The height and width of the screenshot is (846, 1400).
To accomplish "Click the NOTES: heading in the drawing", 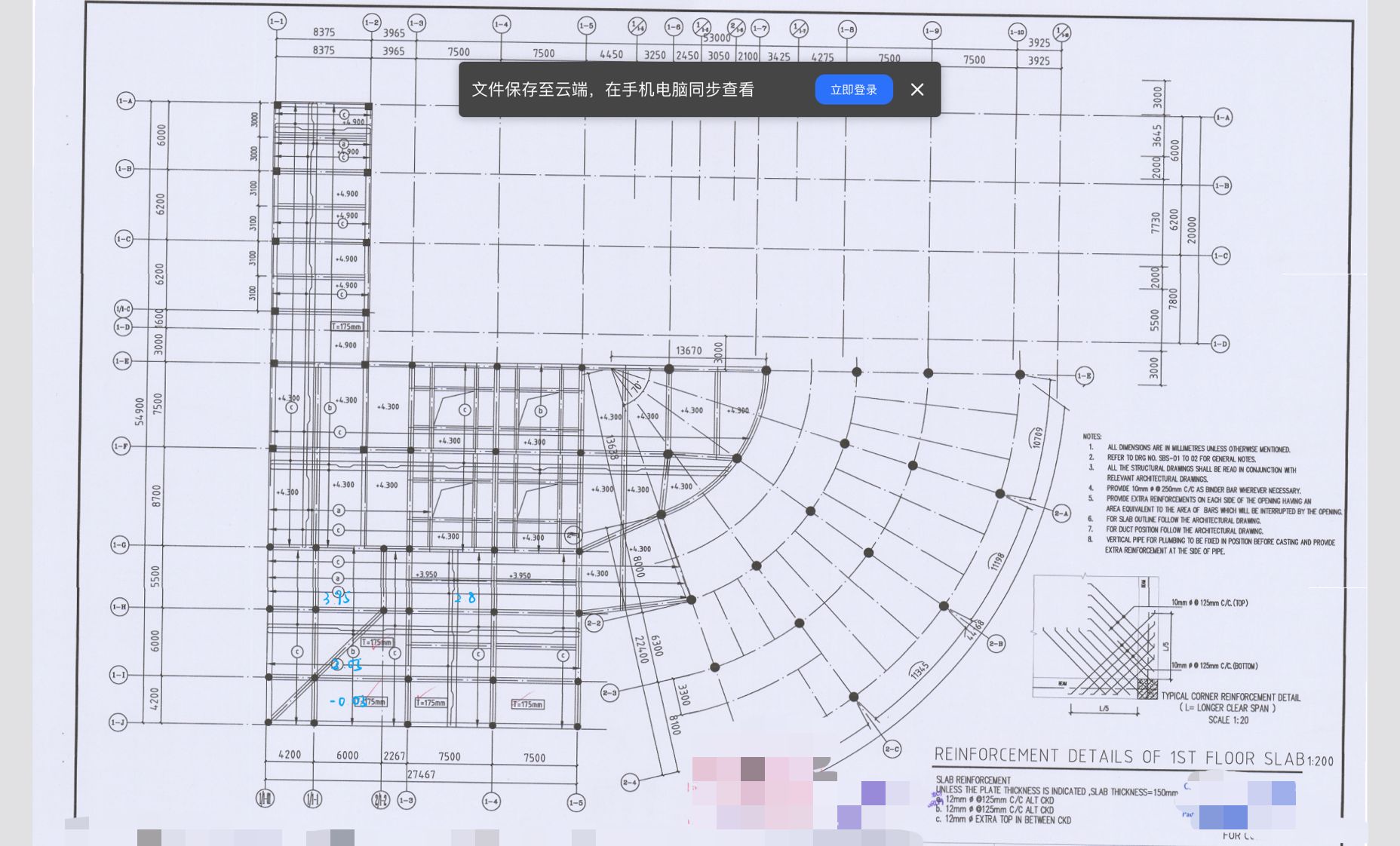I will pyautogui.click(x=1091, y=437).
